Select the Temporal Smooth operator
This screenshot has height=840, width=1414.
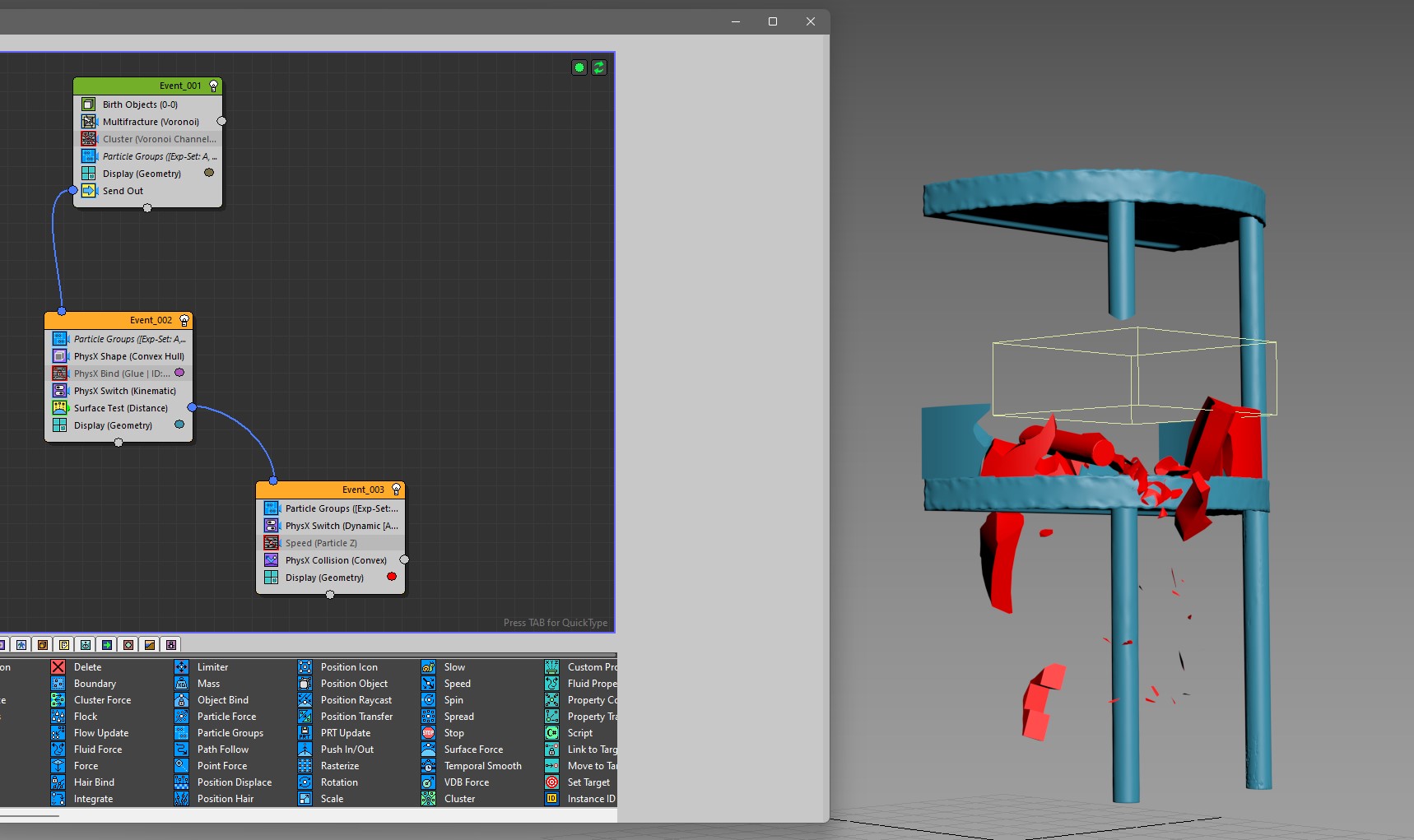coord(482,766)
